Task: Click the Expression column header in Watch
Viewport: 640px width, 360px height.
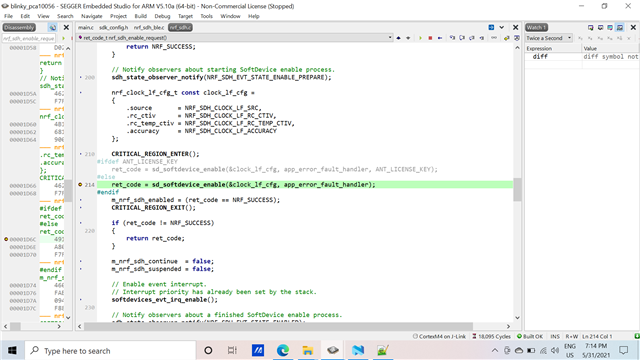Action: [553, 48]
